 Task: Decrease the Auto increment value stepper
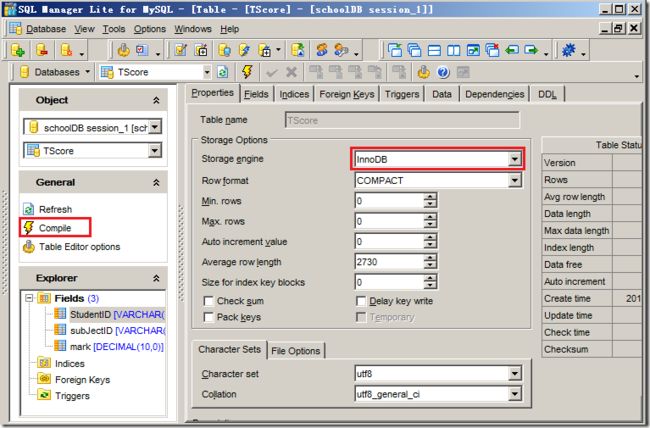coord(430,246)
